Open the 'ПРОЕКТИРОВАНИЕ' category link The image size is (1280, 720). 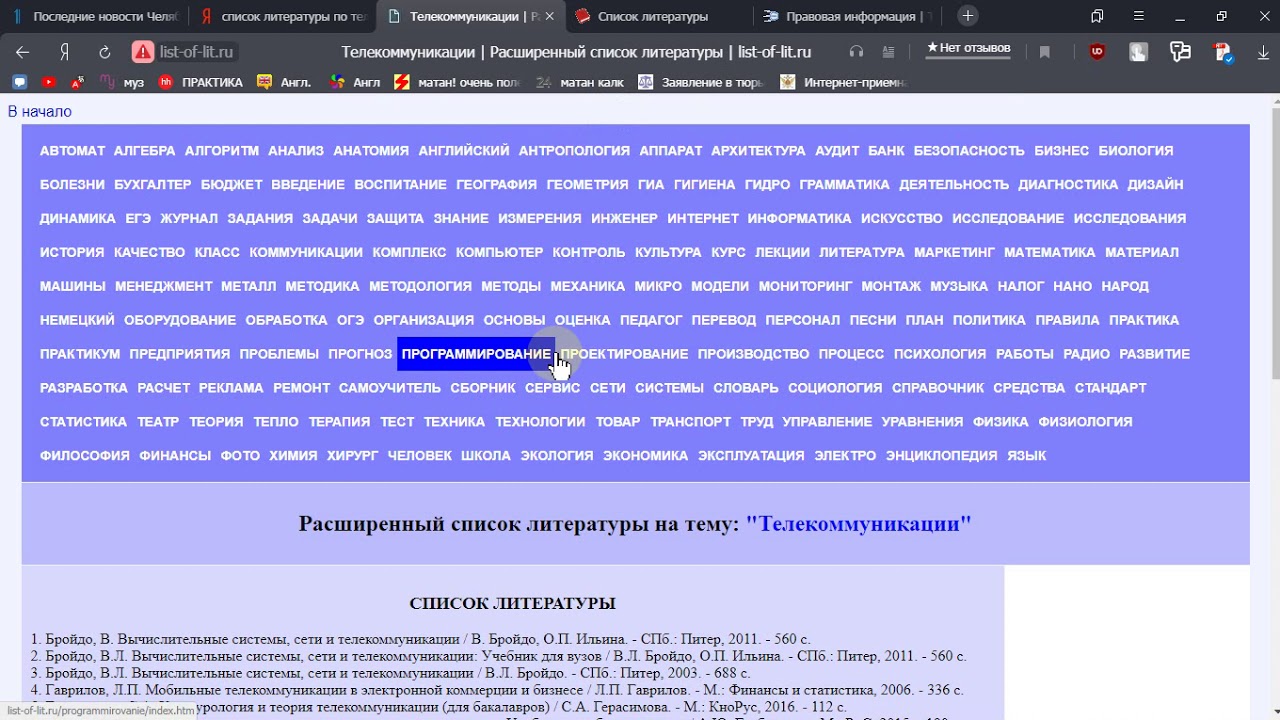(624, 354)
